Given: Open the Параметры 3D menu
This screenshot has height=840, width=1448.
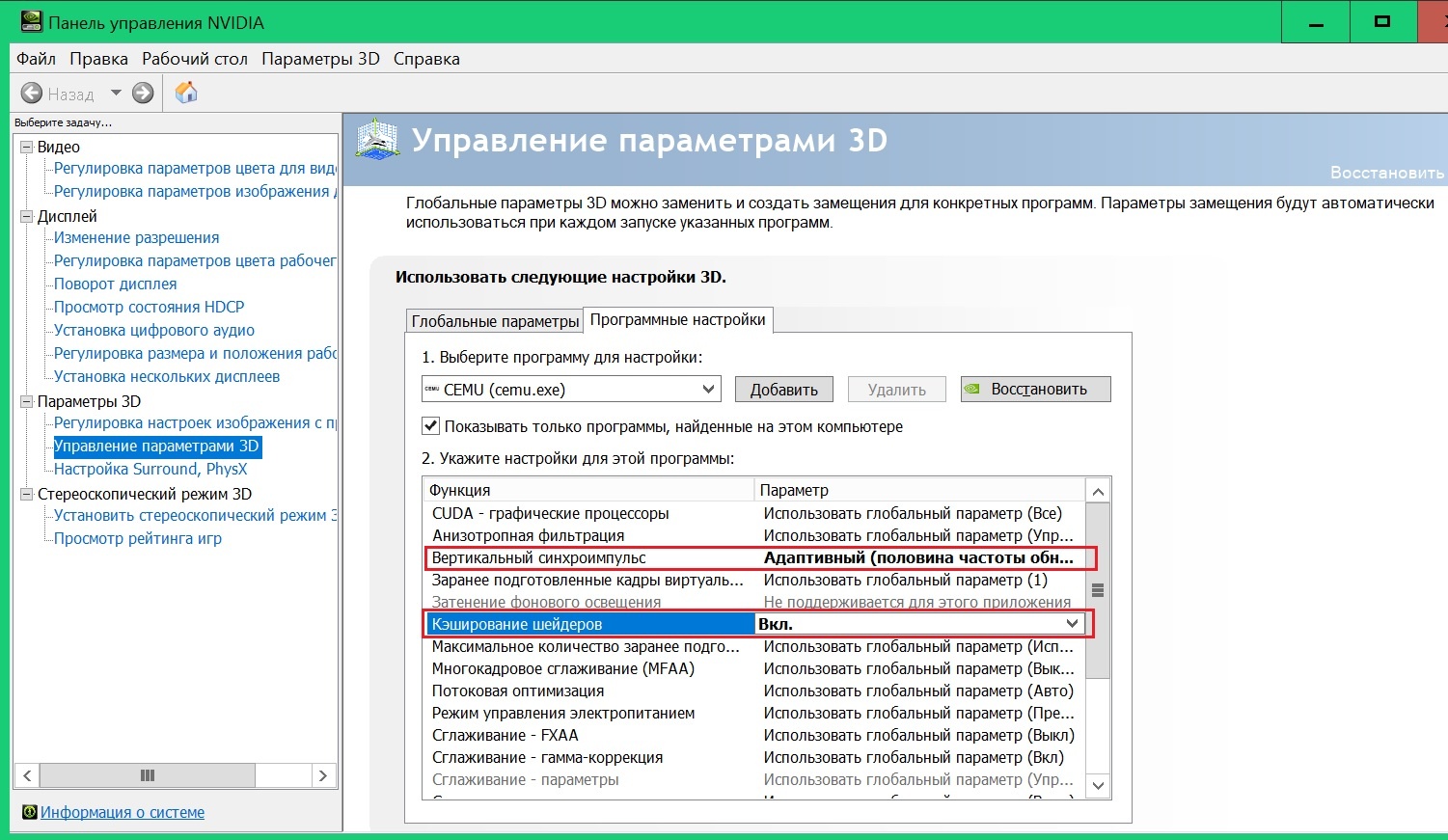Looking at the screenshot, I should 320,59.
